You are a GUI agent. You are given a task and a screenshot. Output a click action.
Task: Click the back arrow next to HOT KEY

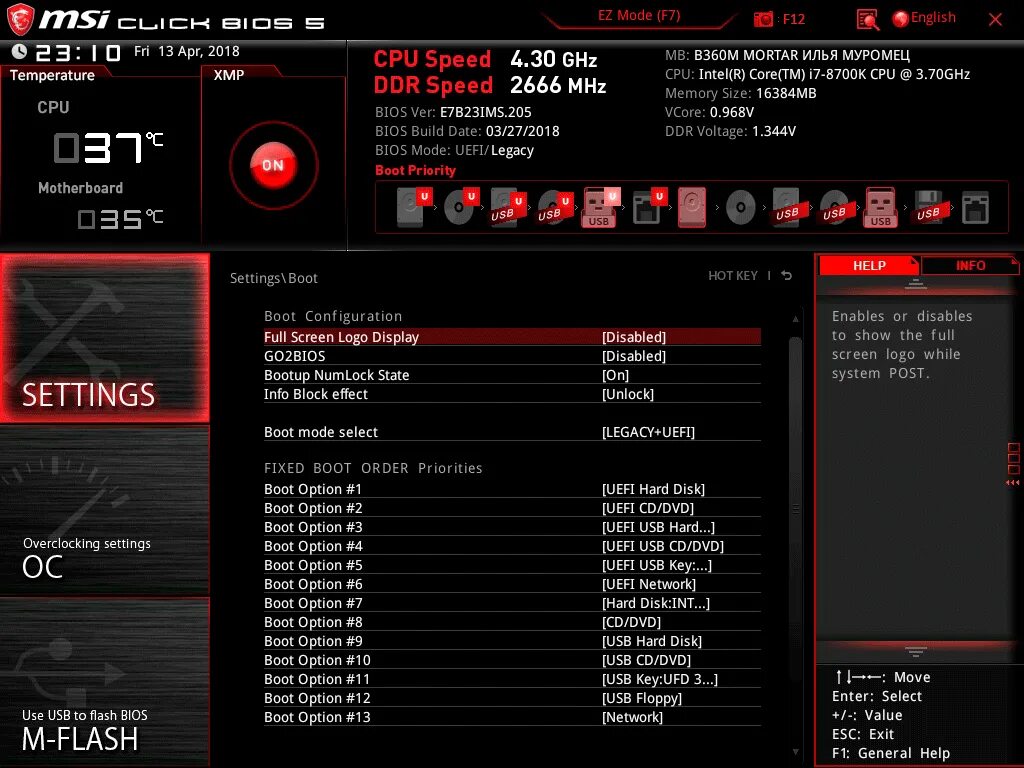pyautogui.click(x=786, y=276)
